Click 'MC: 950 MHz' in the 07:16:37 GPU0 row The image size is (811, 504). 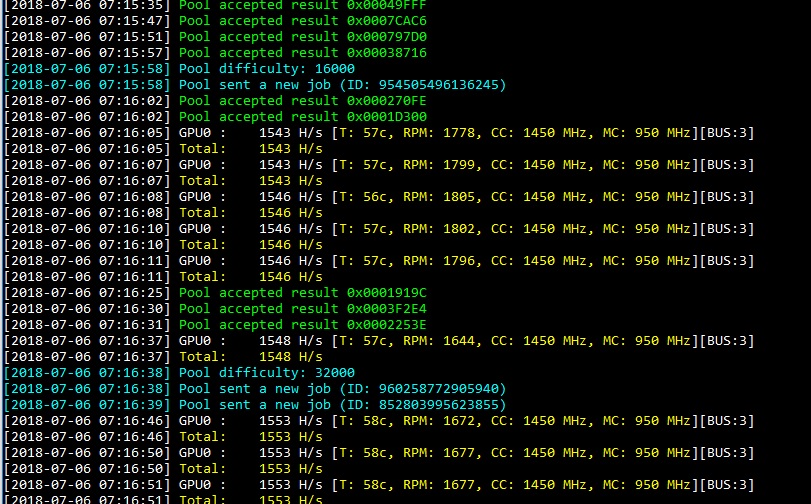tap(647, 341)
